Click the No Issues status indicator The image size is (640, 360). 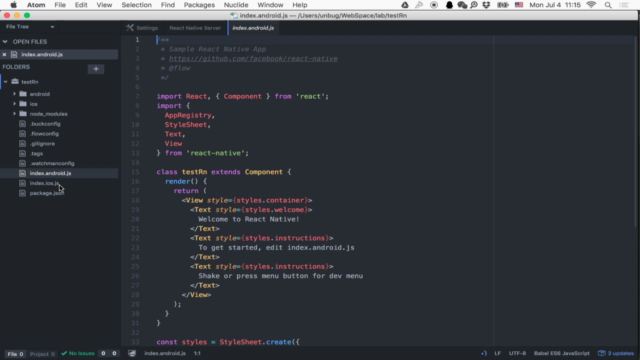coord(78,353)
